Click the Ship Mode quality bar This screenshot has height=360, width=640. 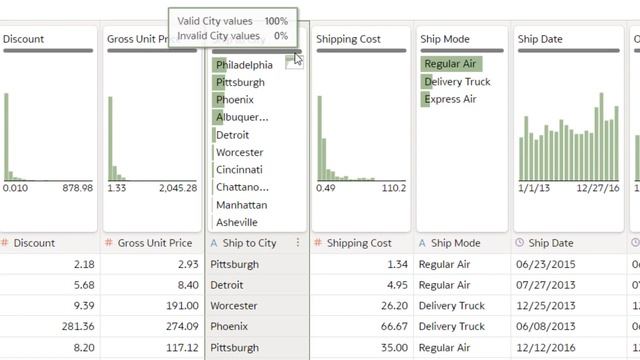point(462,51)
